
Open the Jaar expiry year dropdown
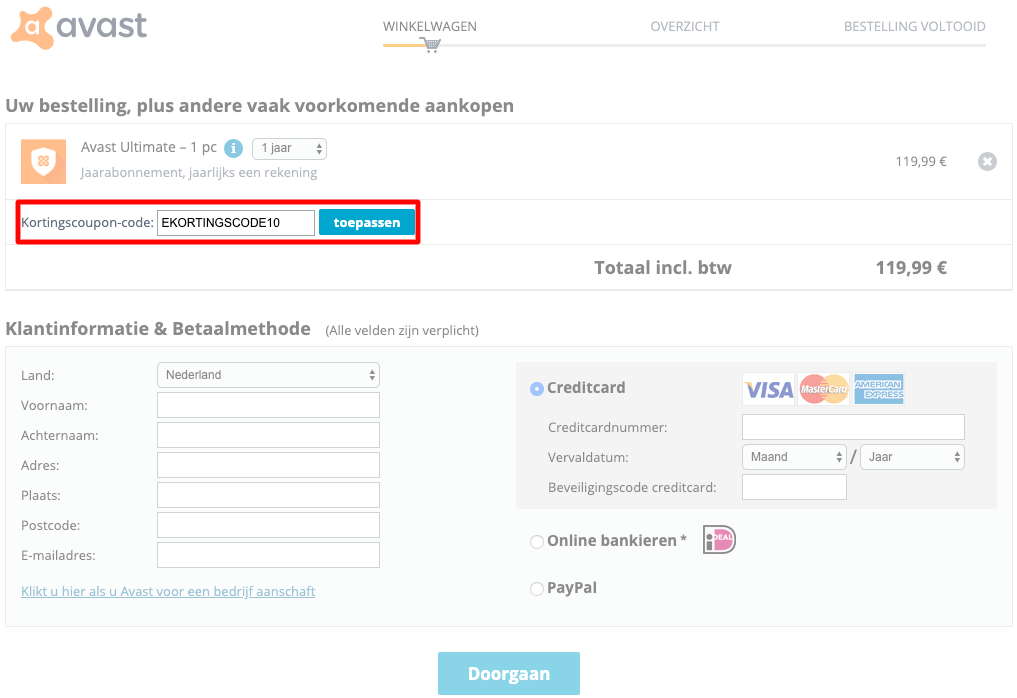coord(912,457)
